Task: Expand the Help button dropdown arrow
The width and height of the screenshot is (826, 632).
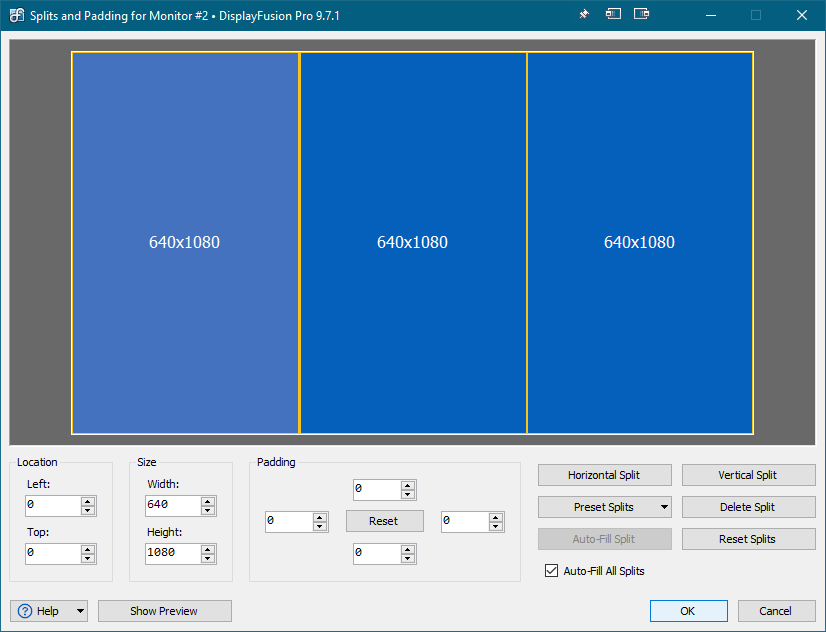Action: pos(79,611)
